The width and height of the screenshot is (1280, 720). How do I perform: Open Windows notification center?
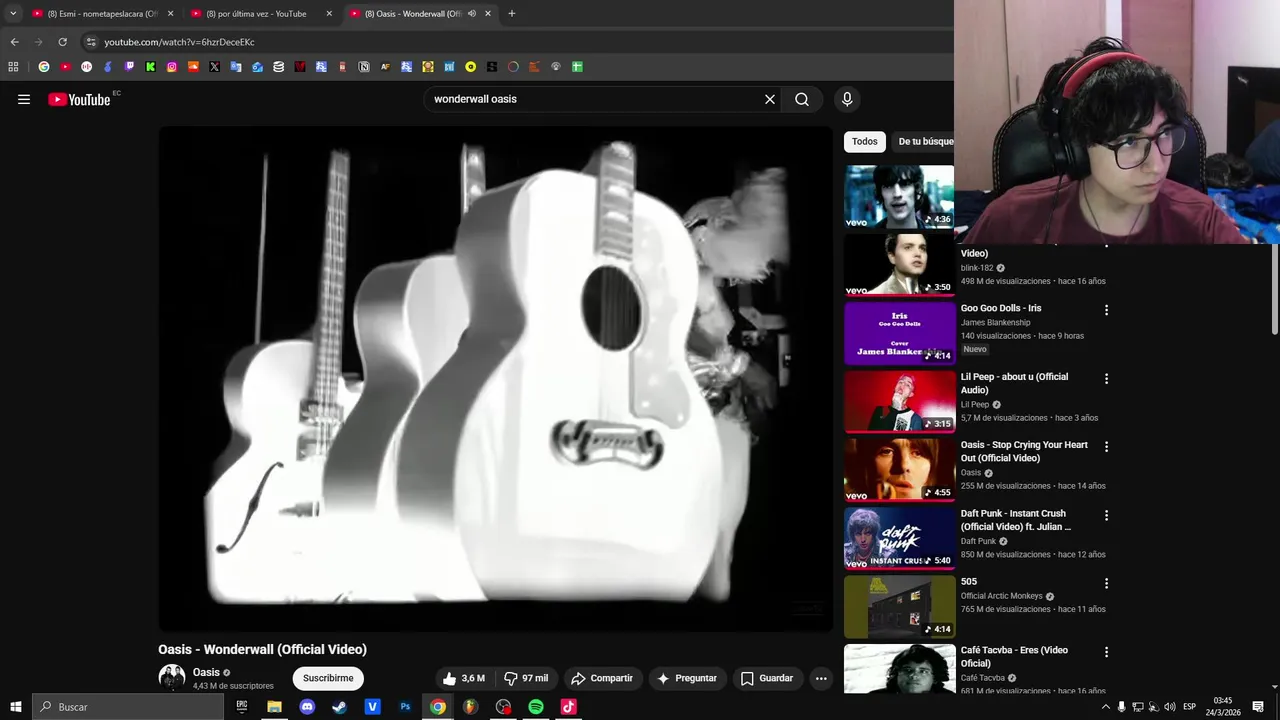(1258, 707)
